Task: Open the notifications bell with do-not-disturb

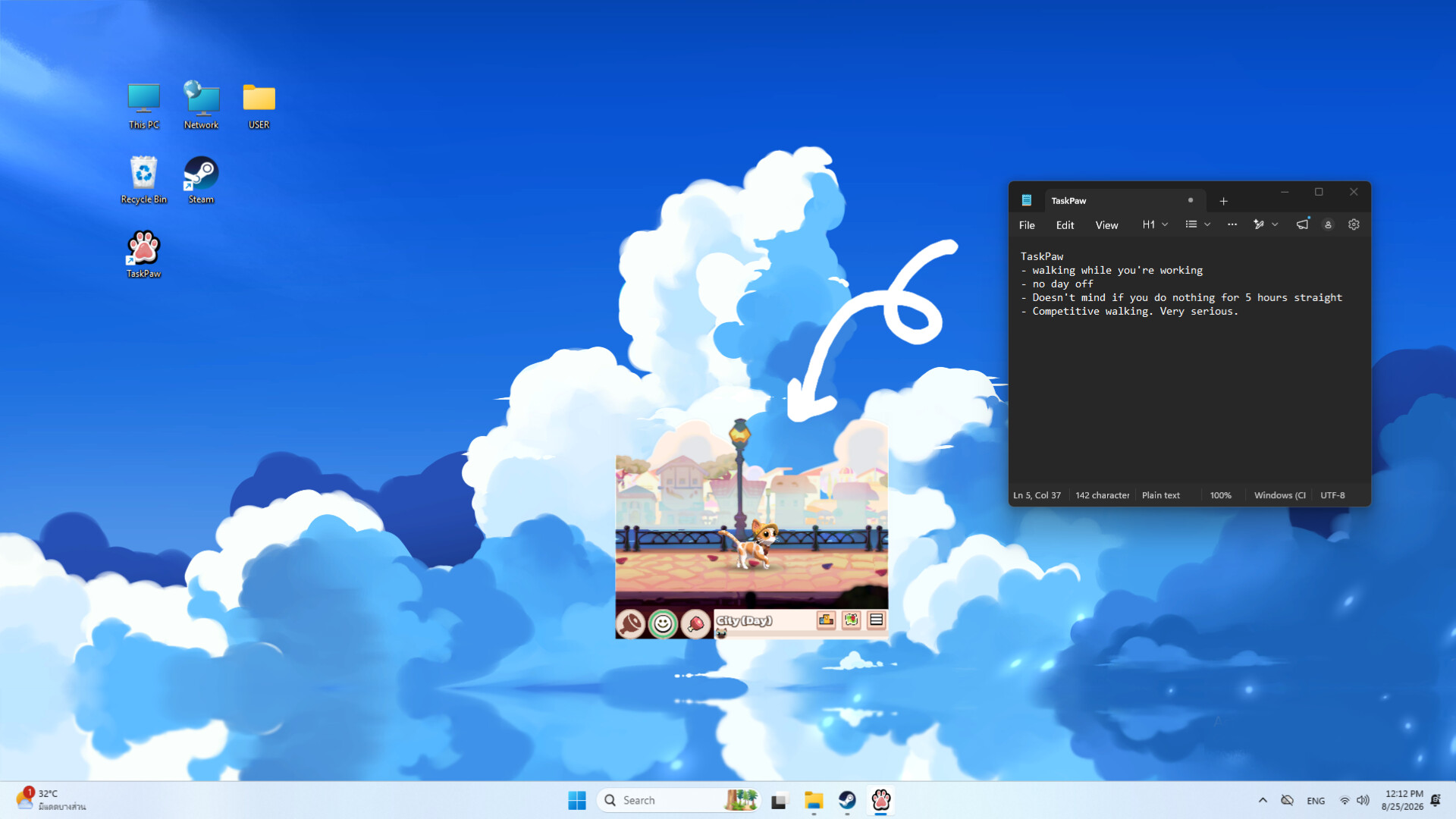Action: click(x=1436, y=800)
